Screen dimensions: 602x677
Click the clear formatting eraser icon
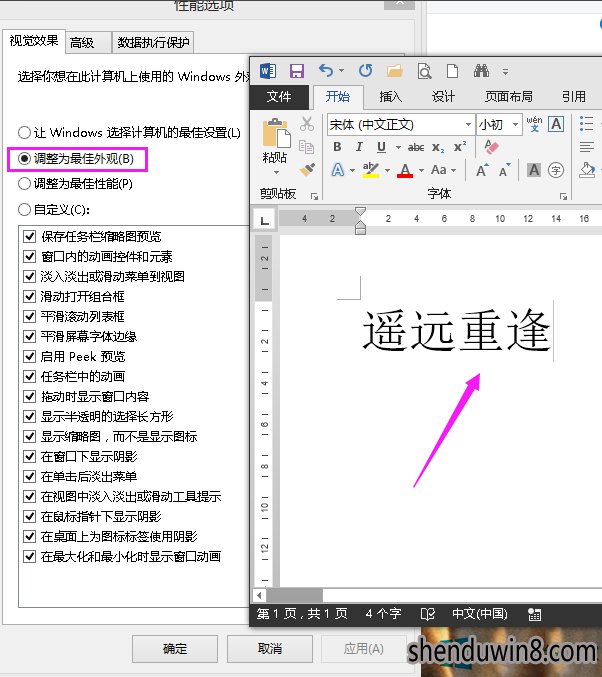click(491, 147)
